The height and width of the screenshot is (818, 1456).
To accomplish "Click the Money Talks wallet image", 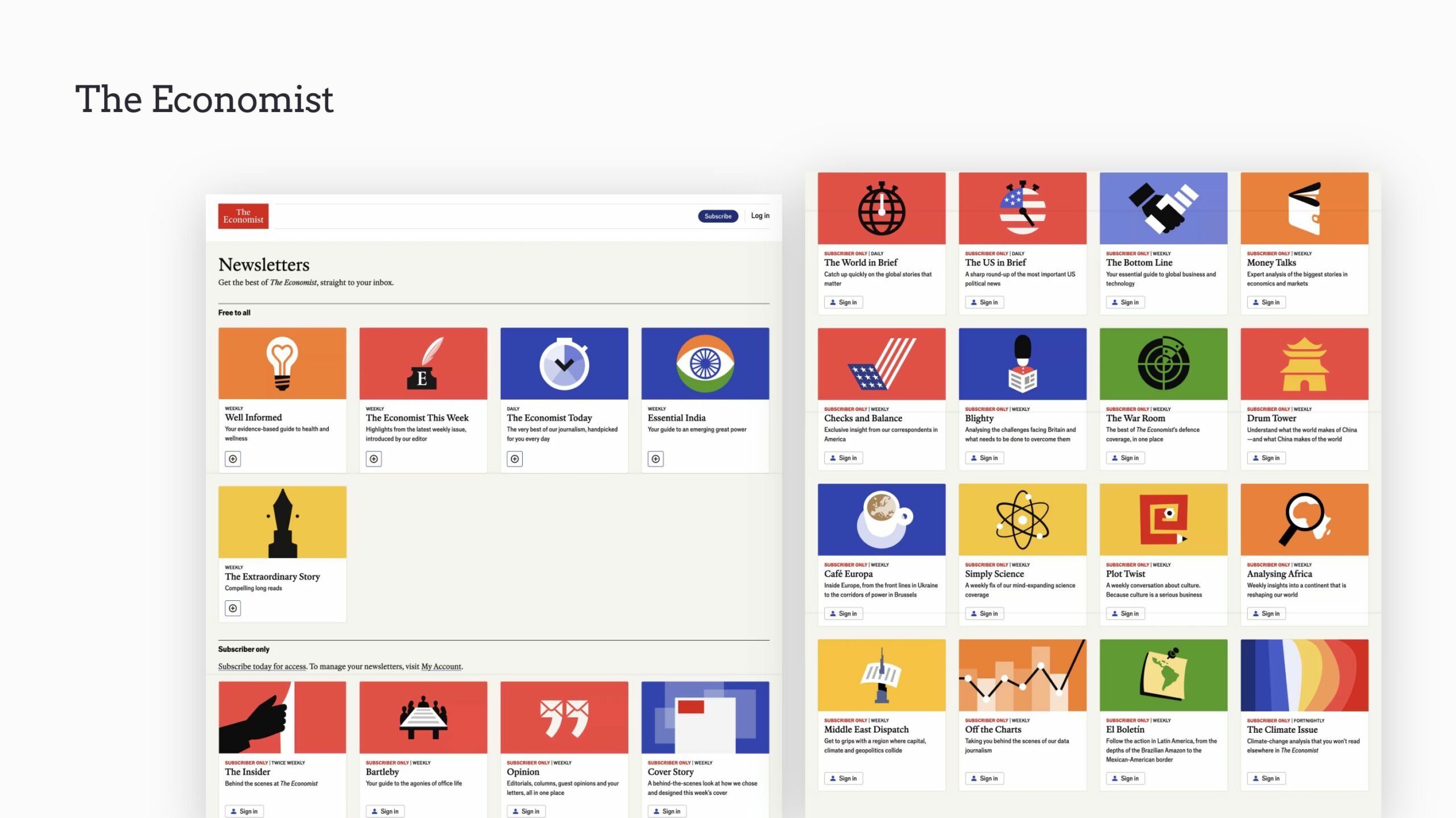I will (x=1304, y=208).
